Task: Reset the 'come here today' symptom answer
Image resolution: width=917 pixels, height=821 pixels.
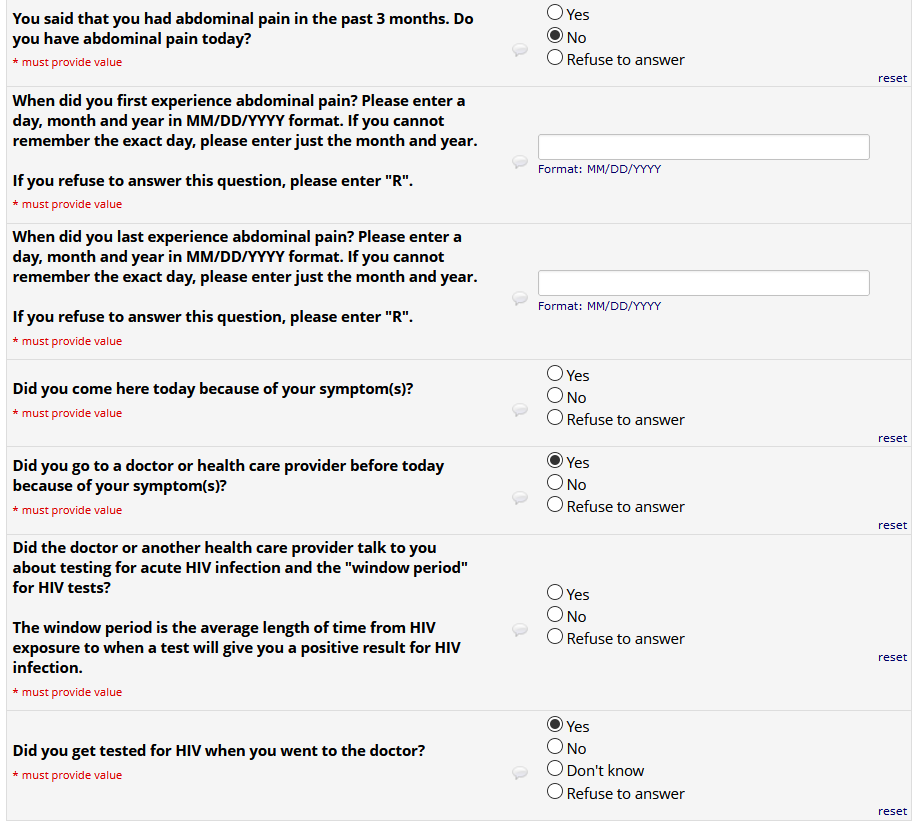Action: click(x=892, y=438)
